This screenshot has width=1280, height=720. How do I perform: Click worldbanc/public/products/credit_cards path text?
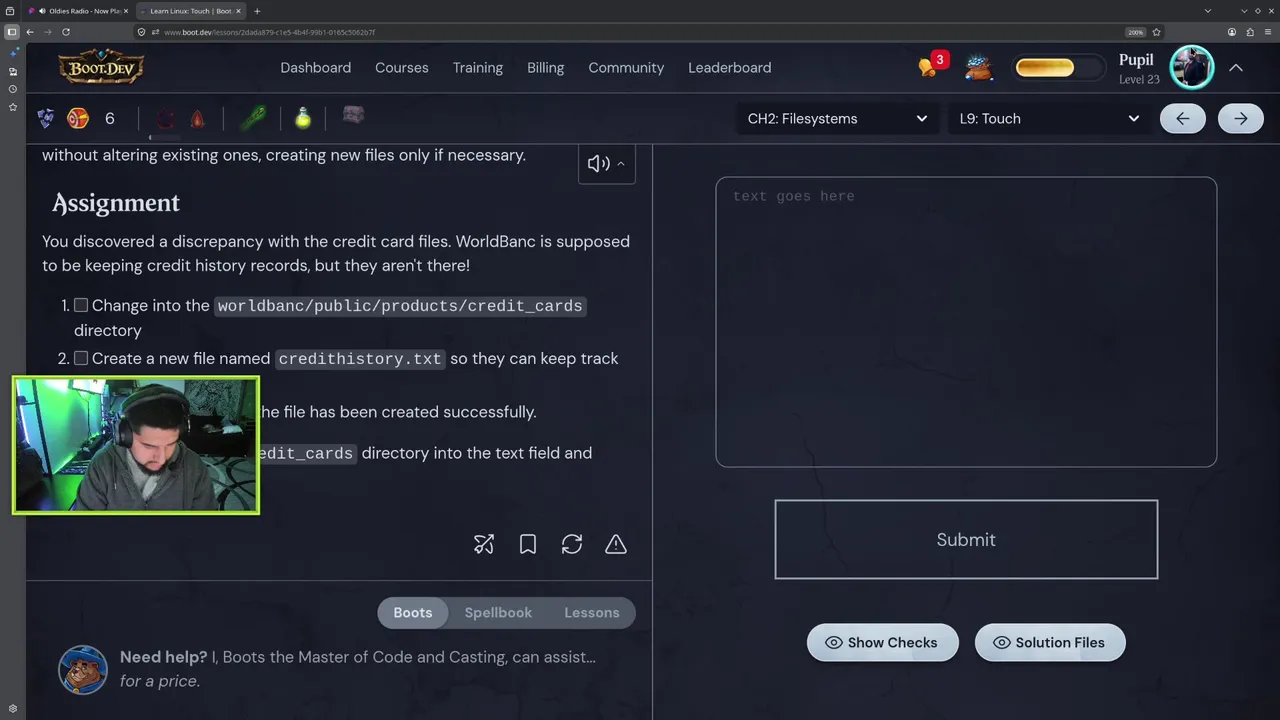pyautogui.click(x=400, y=306)
